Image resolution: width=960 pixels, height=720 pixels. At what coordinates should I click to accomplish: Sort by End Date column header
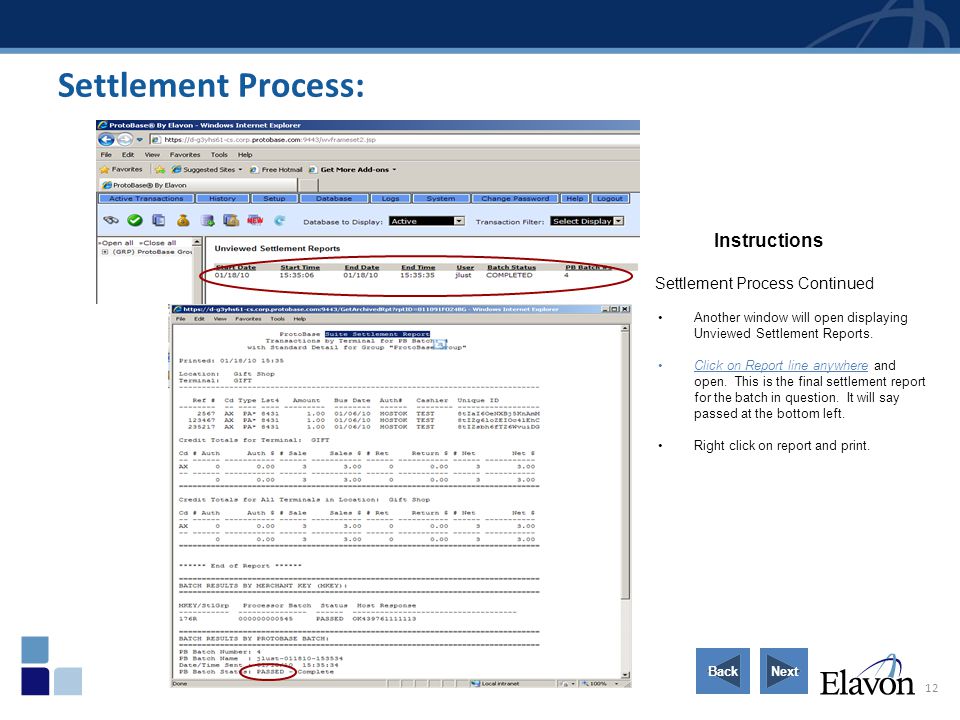point(361,268)
